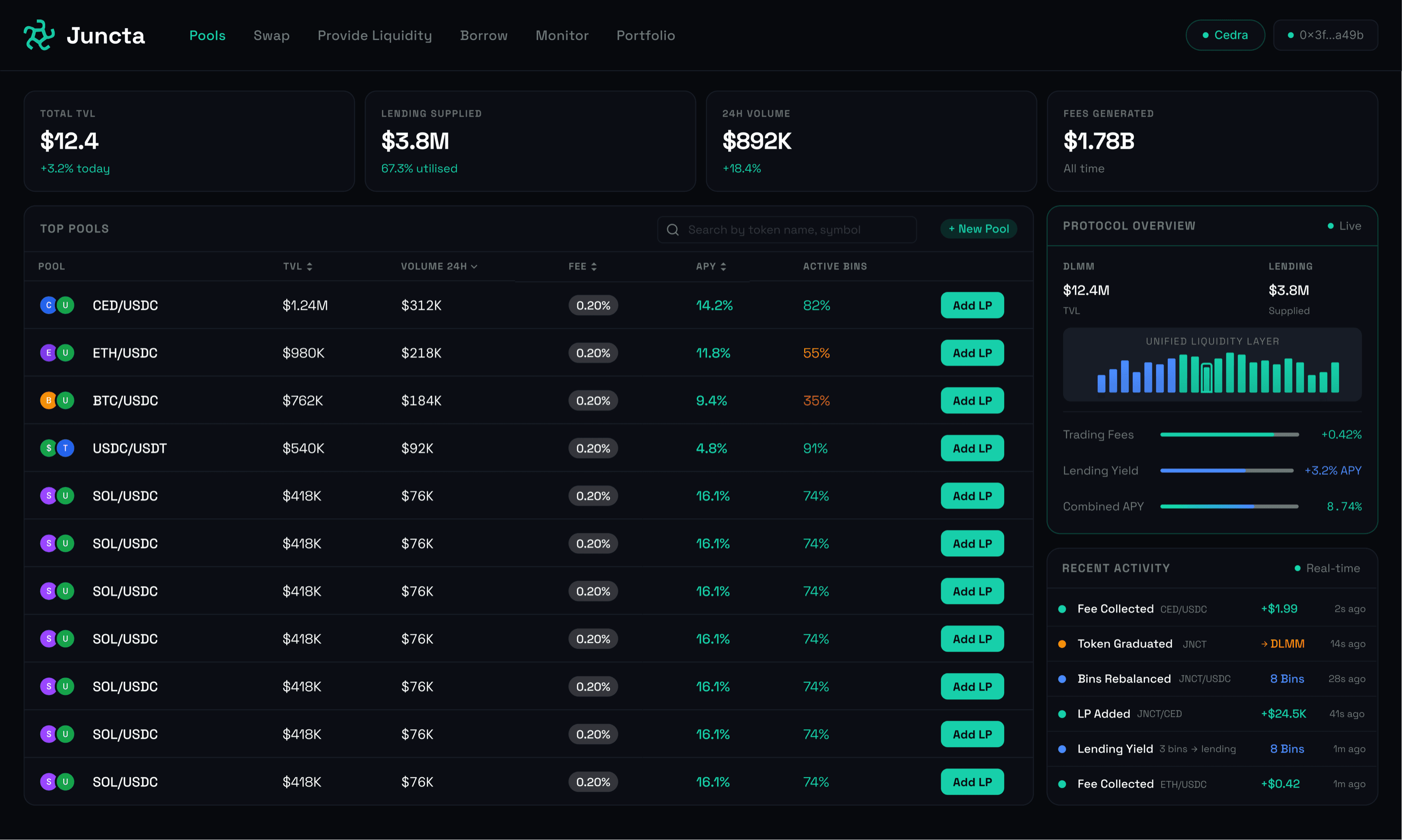Screen dimensions: 1402x840
Task: Sort pools by Fee column
Action: coord(582,267)
